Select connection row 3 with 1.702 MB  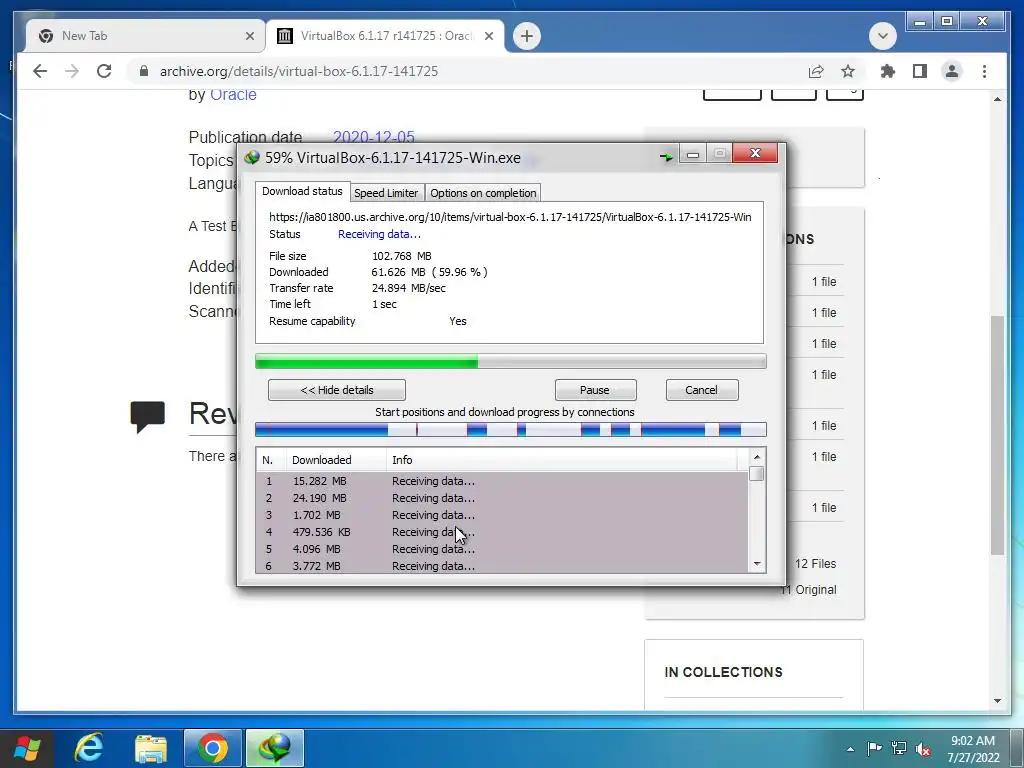[502, 515]
